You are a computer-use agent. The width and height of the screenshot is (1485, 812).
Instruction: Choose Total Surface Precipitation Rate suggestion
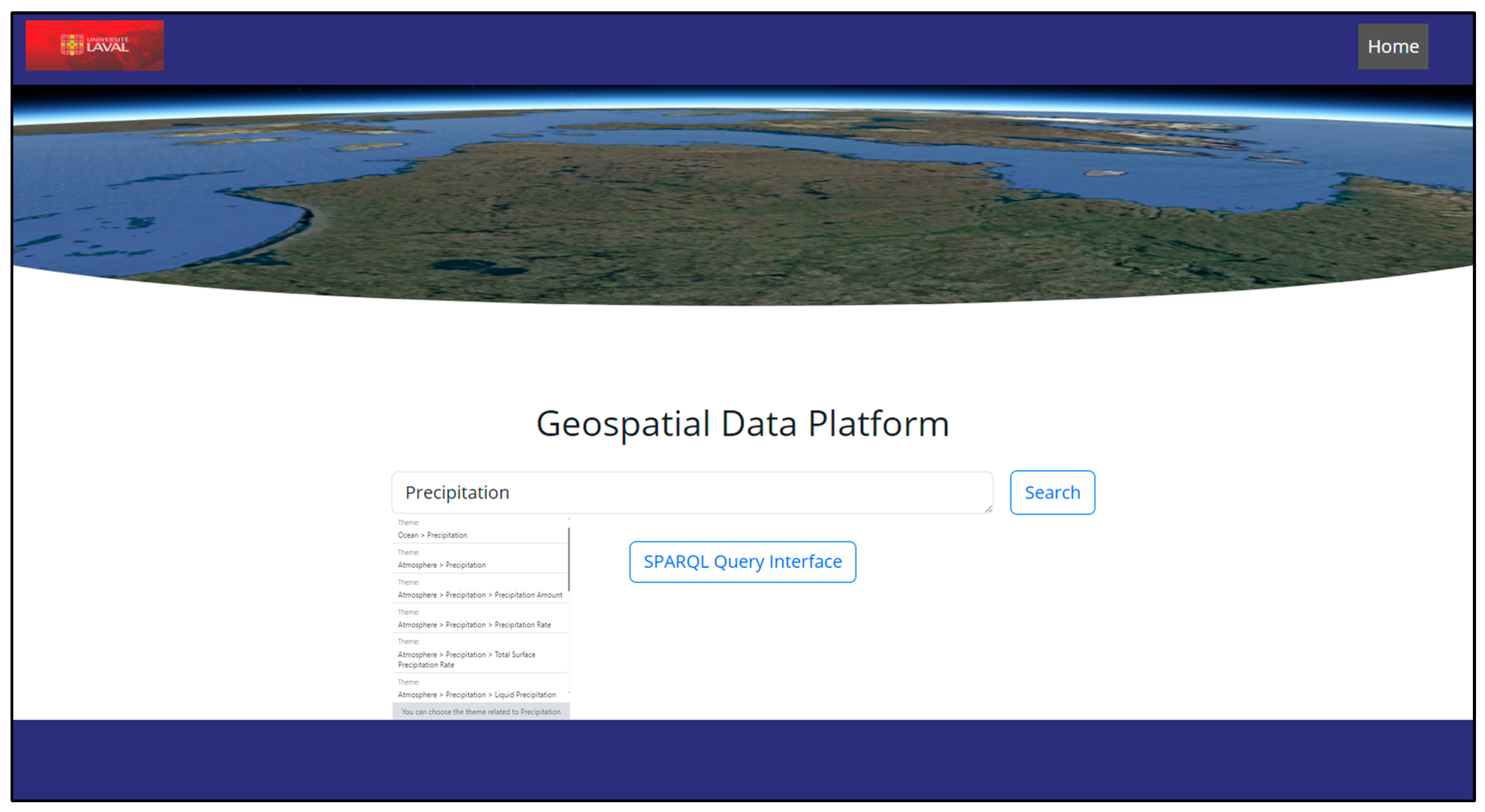(466, 659)
